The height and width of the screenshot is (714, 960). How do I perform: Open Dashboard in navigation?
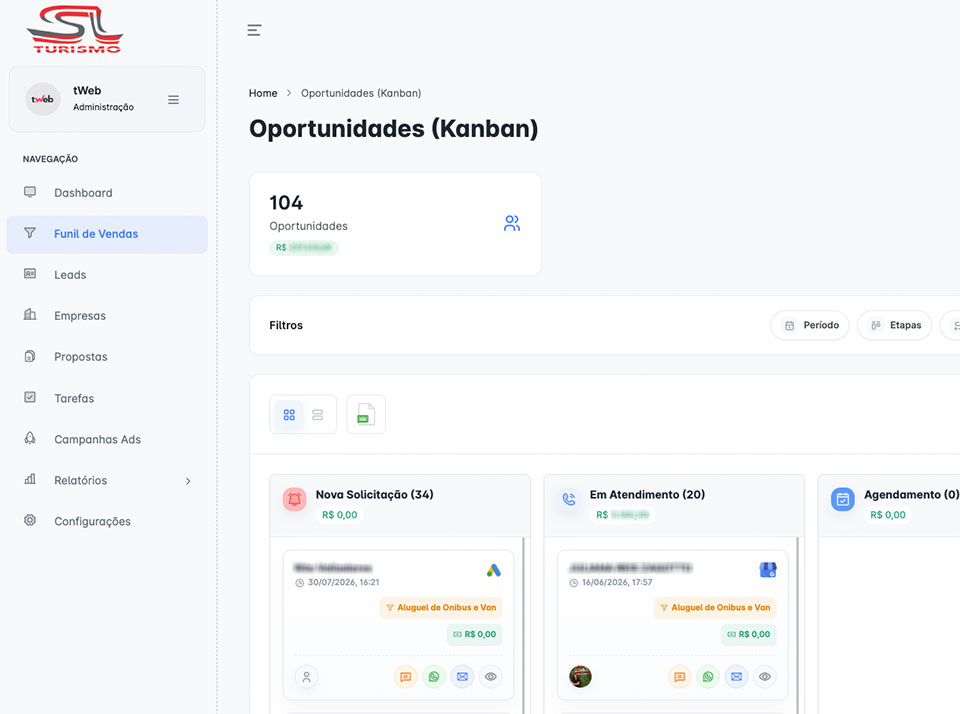(107, 193)
